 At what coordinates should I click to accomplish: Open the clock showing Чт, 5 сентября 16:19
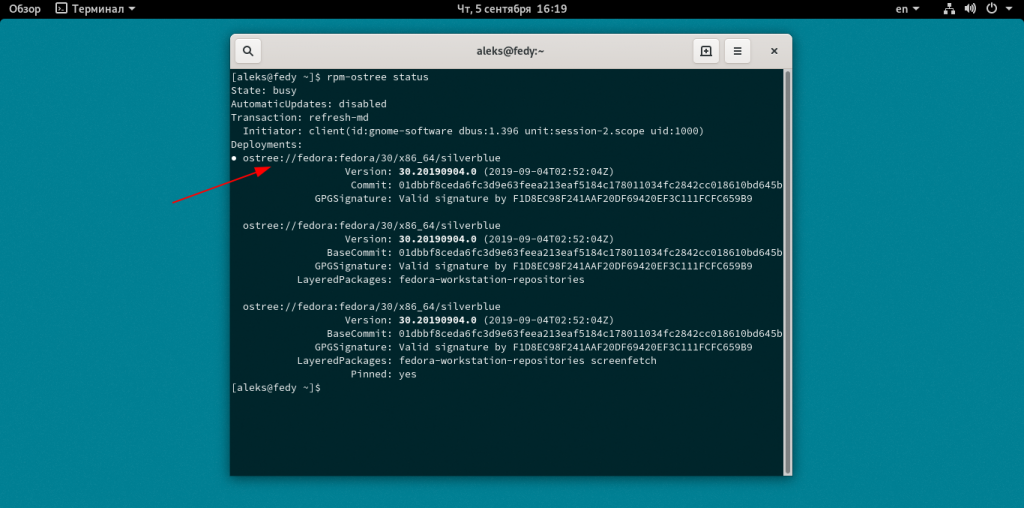511,9
